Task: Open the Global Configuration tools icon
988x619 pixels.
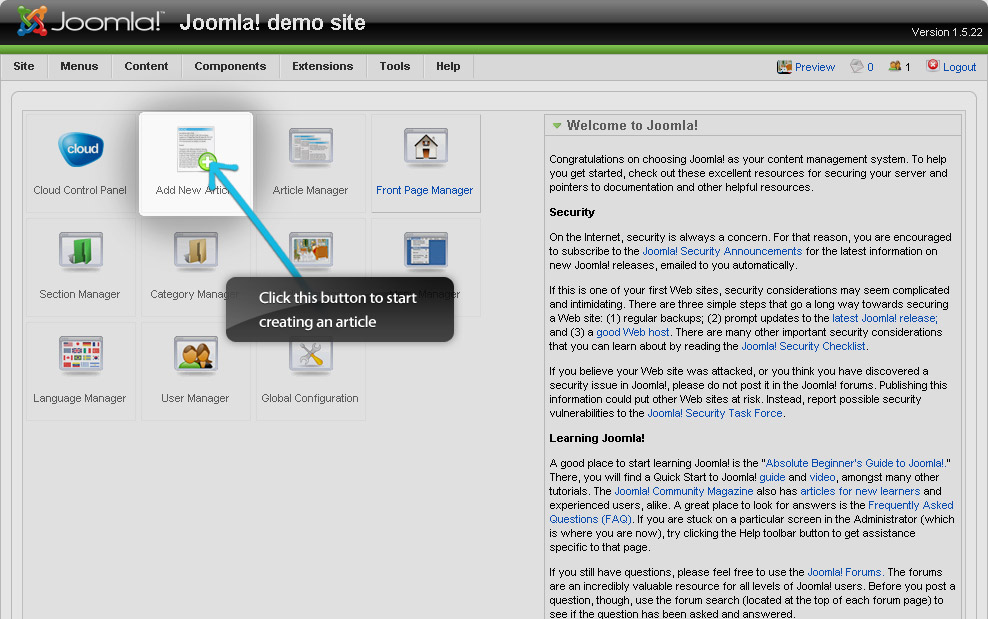Action: click(x=311, y=356)
